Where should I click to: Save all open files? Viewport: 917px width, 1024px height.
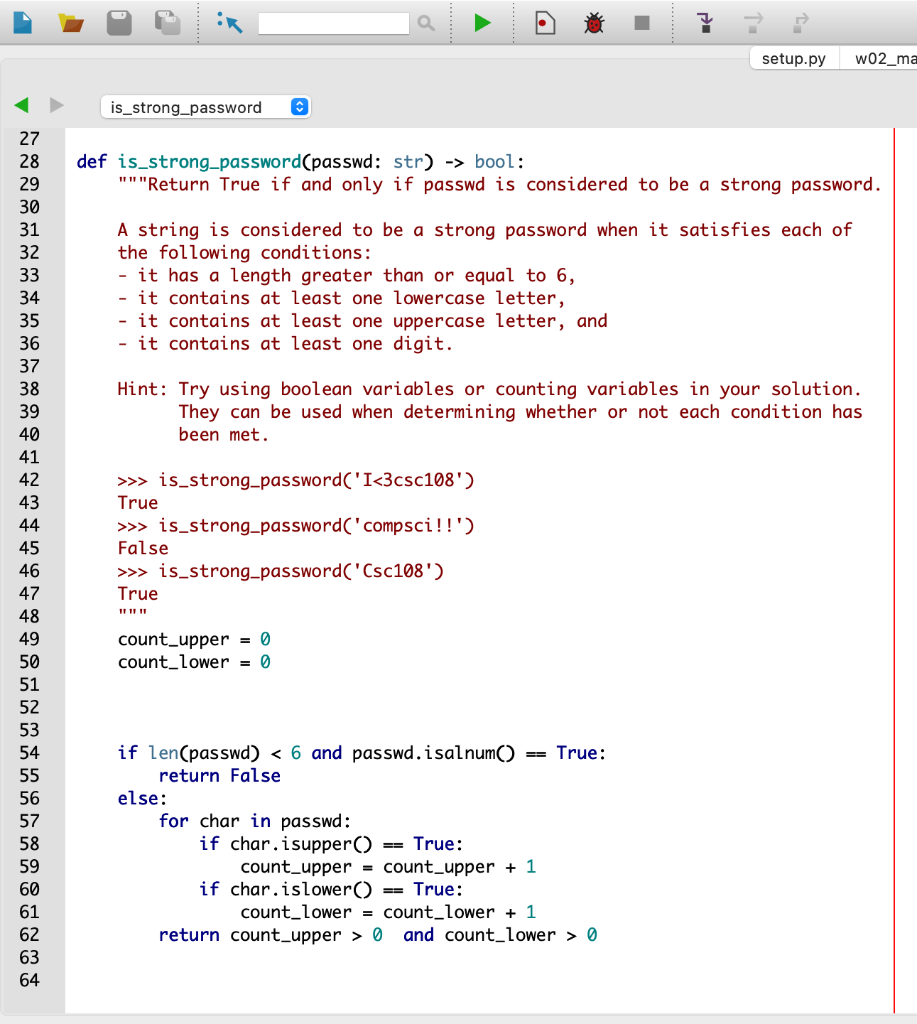pyautogui.click(x=166, y=22)
